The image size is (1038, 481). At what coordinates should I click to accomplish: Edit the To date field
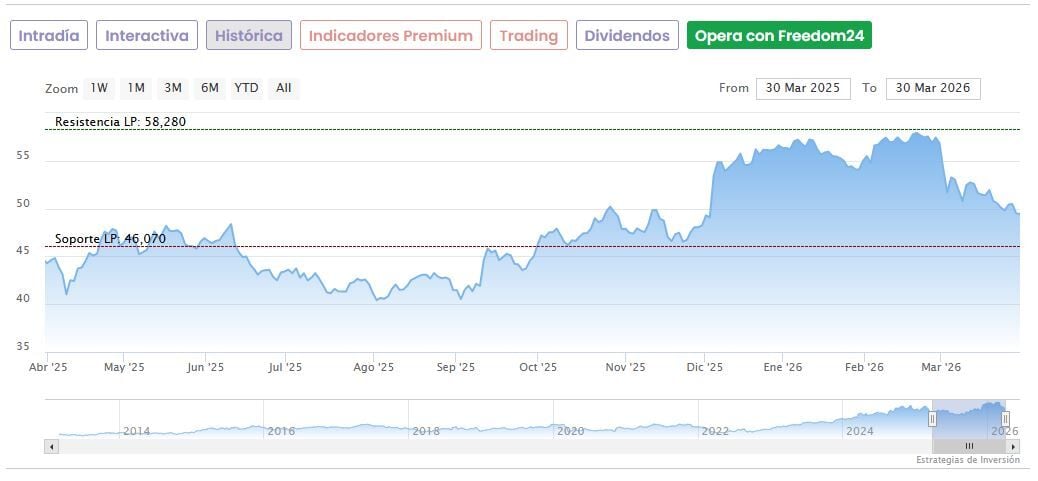tap(933, 88)
